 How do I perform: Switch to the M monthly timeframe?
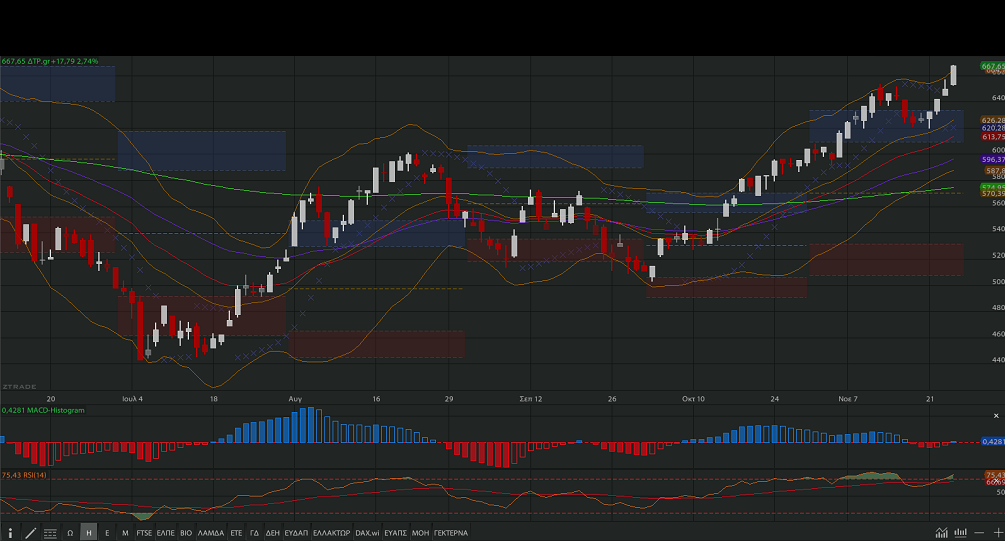point(125,533)
